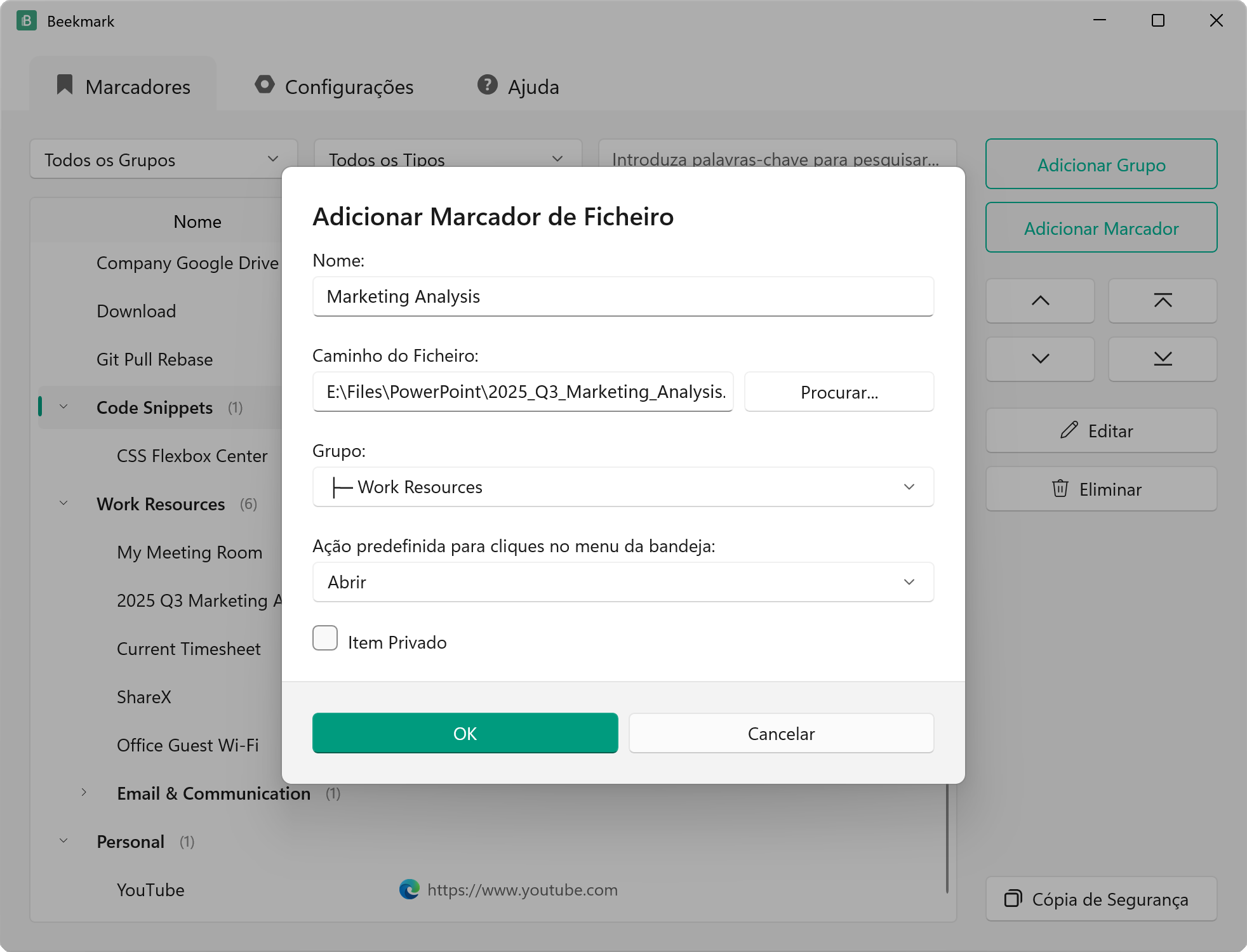Screen dimensions: 1247x952
Task: Click the Nome input with Marketing Analysis
Action: point(623,296)
